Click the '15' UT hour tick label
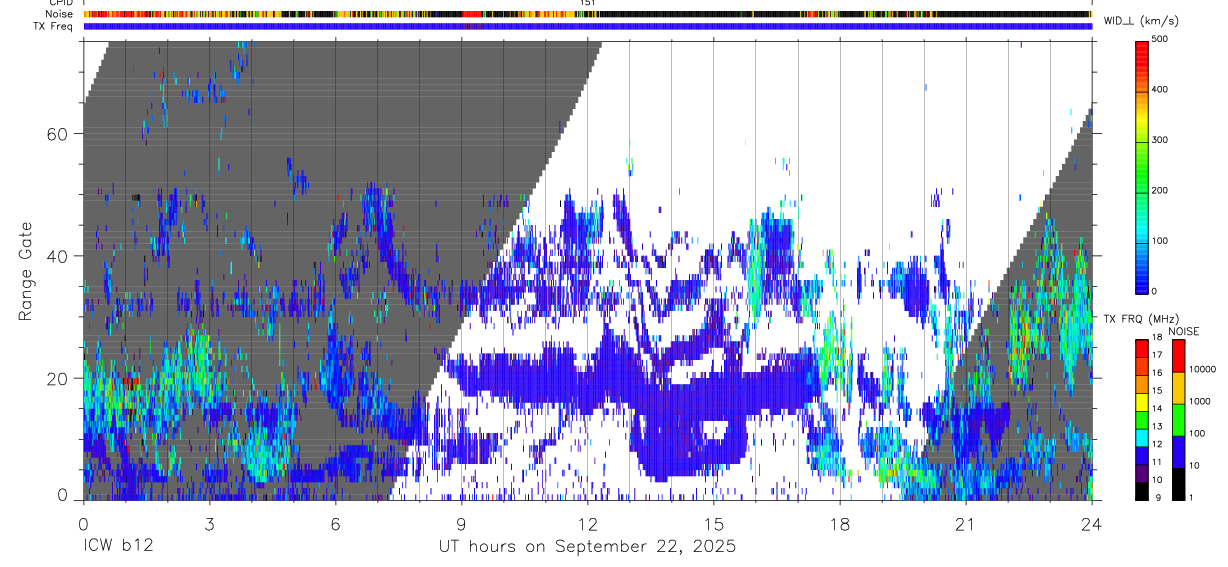Screen dimensions: 1228x567 (714, 524)
